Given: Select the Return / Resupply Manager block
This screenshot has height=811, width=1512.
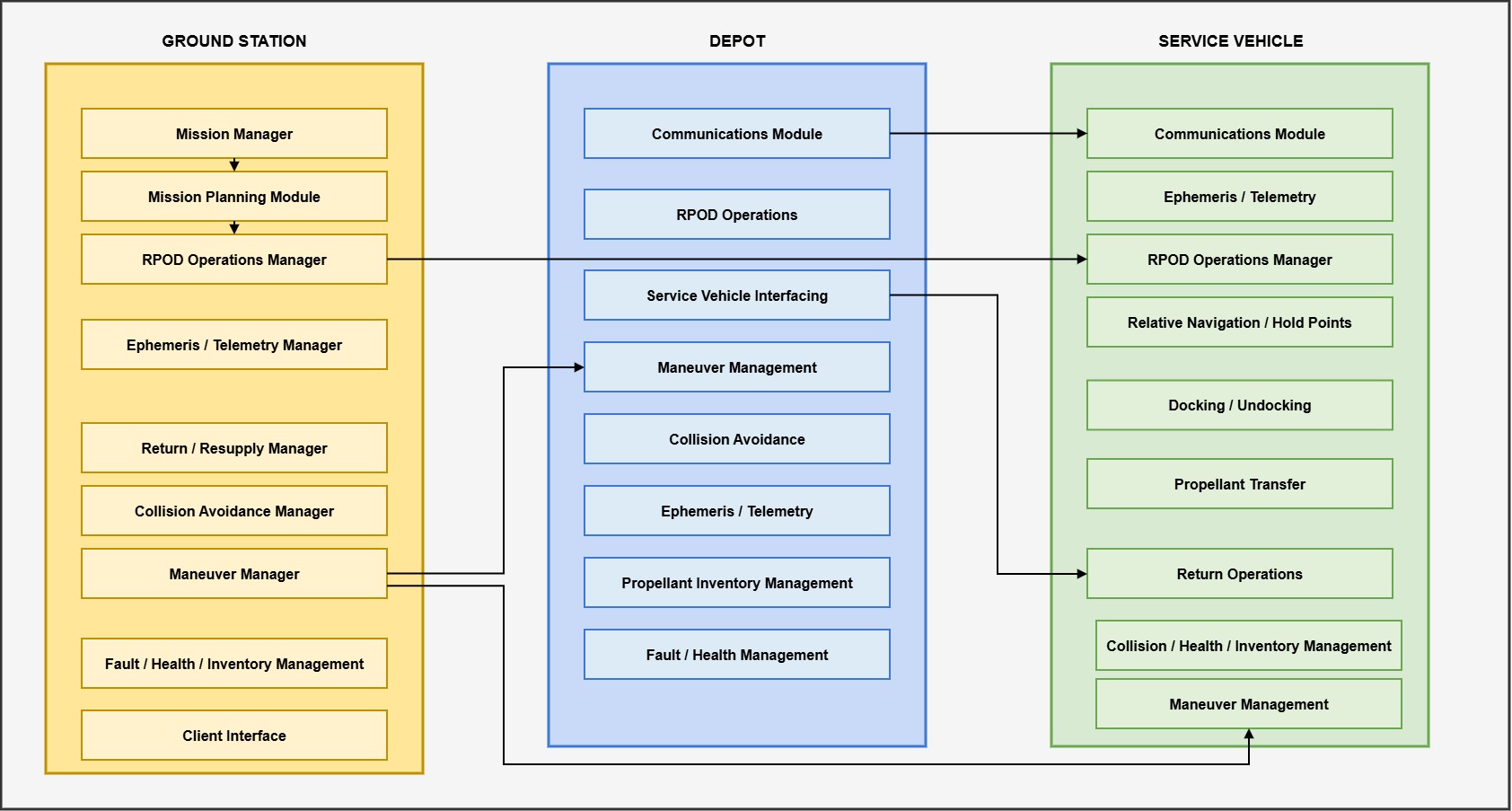Looking at the screenshot, I should (233, 448).
